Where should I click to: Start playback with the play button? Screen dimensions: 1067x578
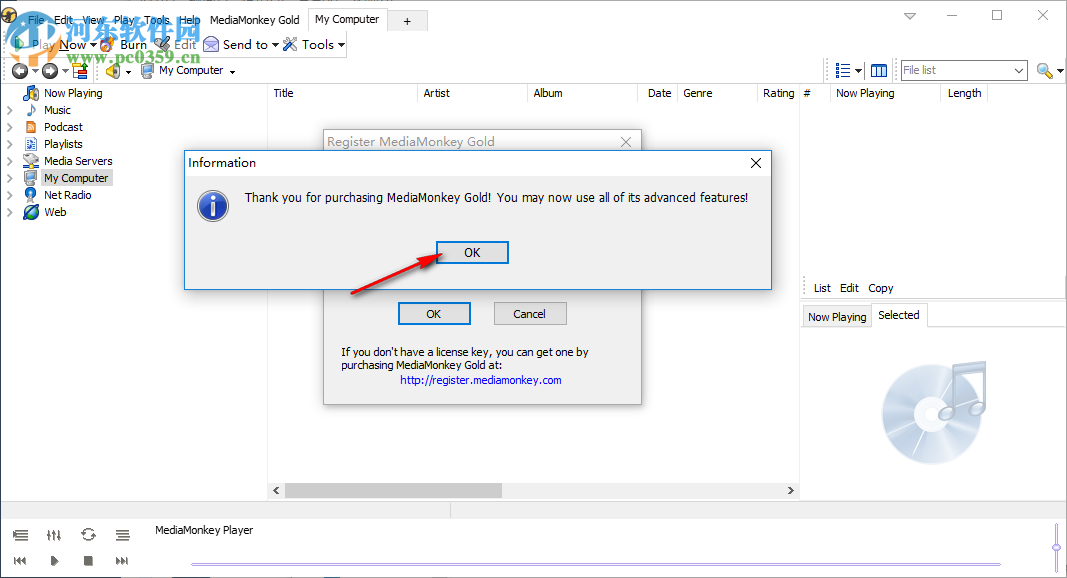tap(54, 561)
